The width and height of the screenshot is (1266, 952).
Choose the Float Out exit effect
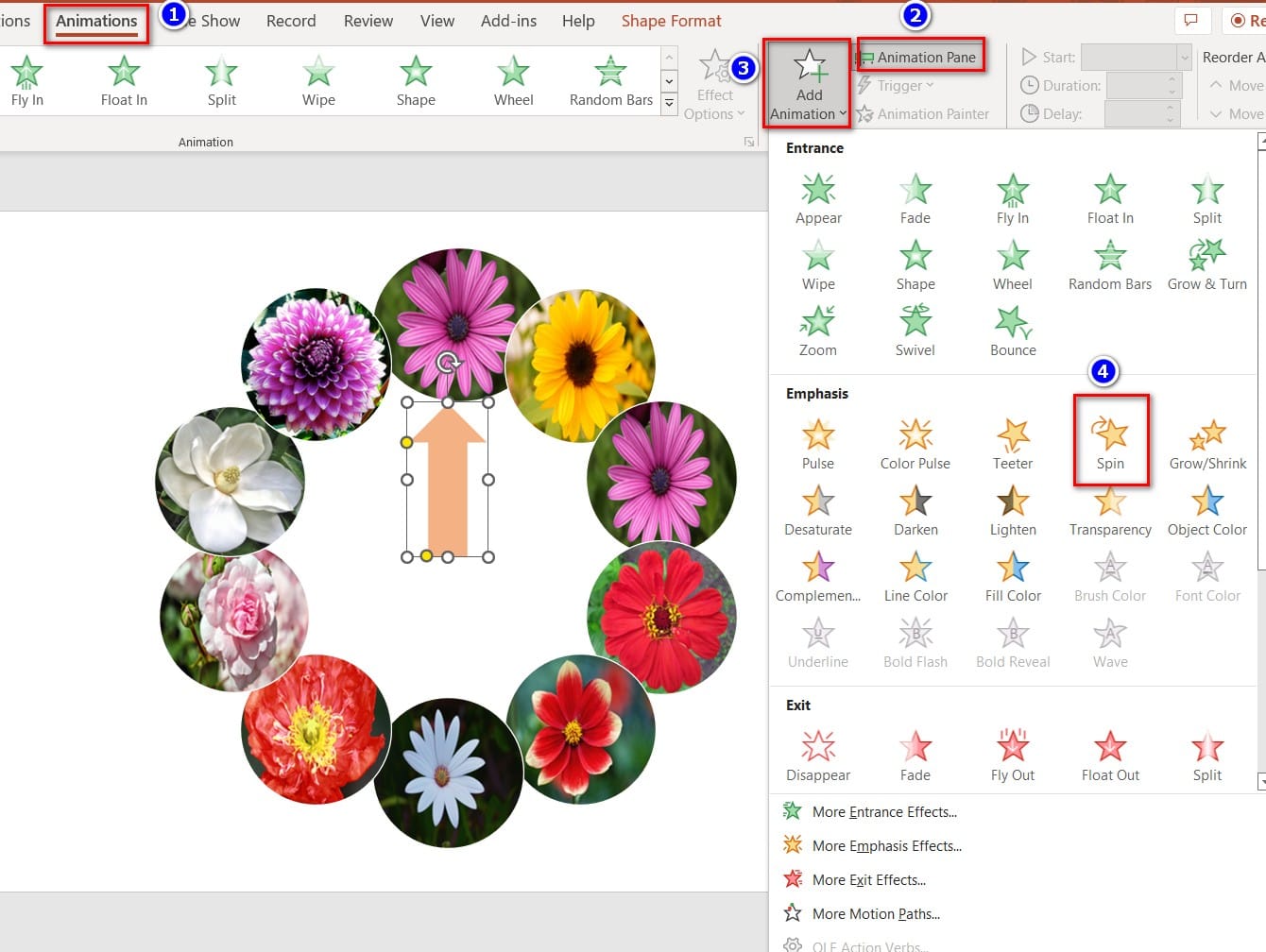tap(1110, 754)
